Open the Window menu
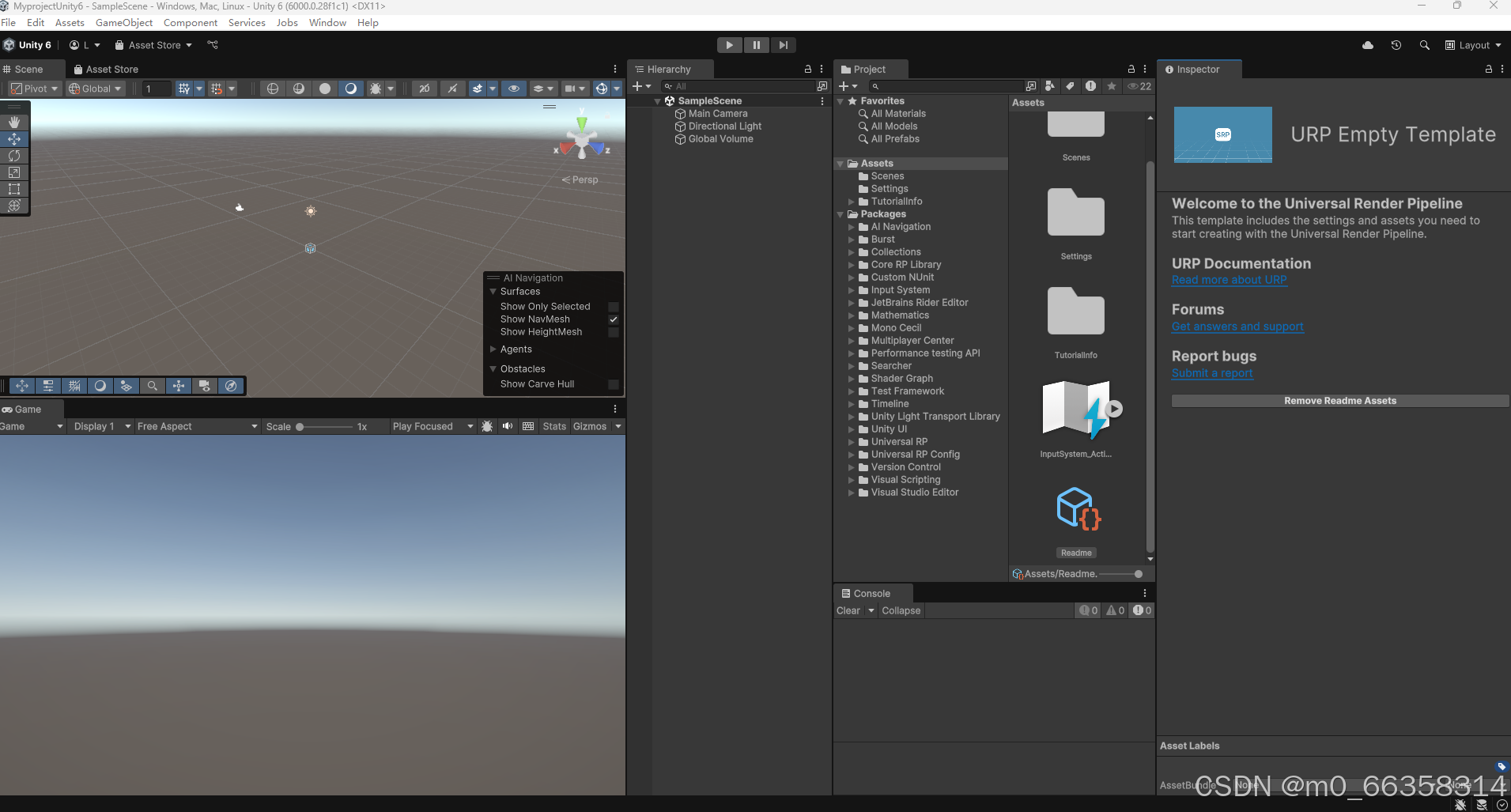Screen dimensions: 1511x812 coord(327,23)
